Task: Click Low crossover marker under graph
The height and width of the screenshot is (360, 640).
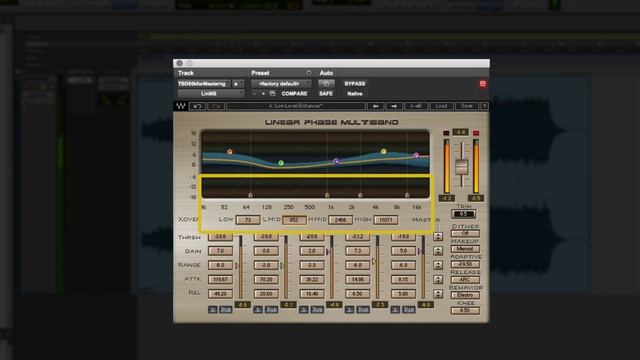Action: [x=251, y=195]
